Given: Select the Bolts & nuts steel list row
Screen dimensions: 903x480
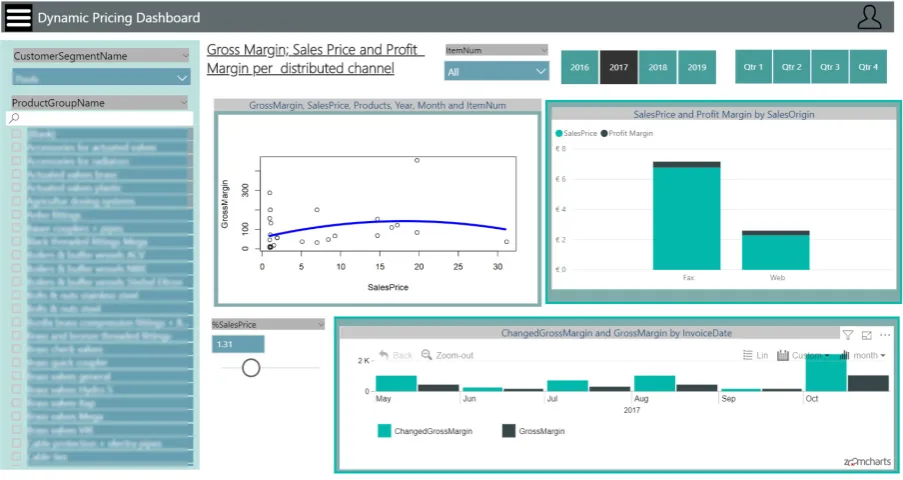Looking at the screenshot, I should tap(109, 309).
